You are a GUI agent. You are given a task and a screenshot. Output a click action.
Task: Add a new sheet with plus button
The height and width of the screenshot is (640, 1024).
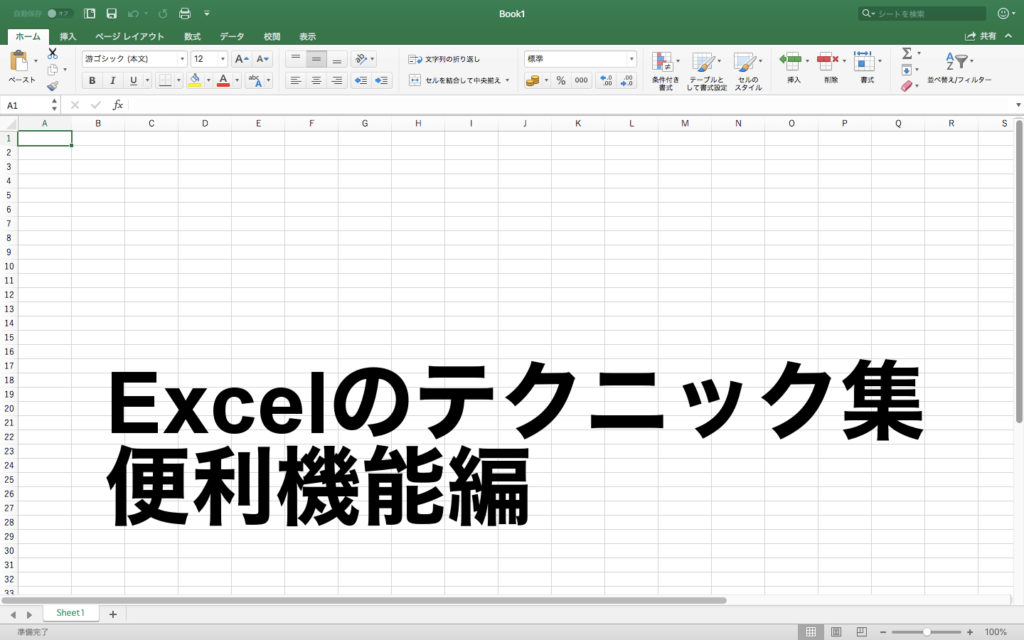point(112,614)
